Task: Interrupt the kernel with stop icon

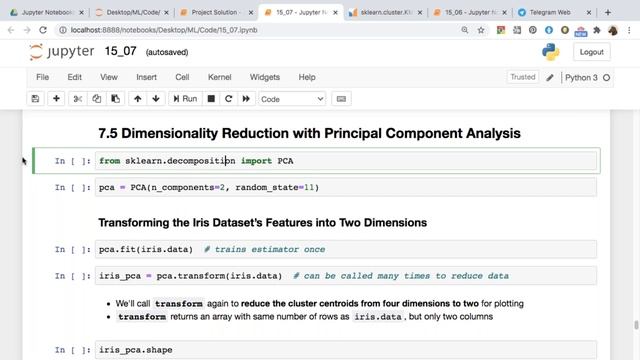Action: (211, 99)
